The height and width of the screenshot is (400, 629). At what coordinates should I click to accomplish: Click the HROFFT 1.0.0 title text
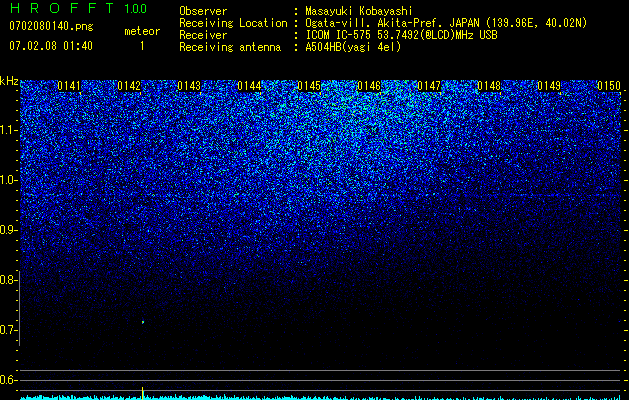pyautogui.click(x=78, y=8)
